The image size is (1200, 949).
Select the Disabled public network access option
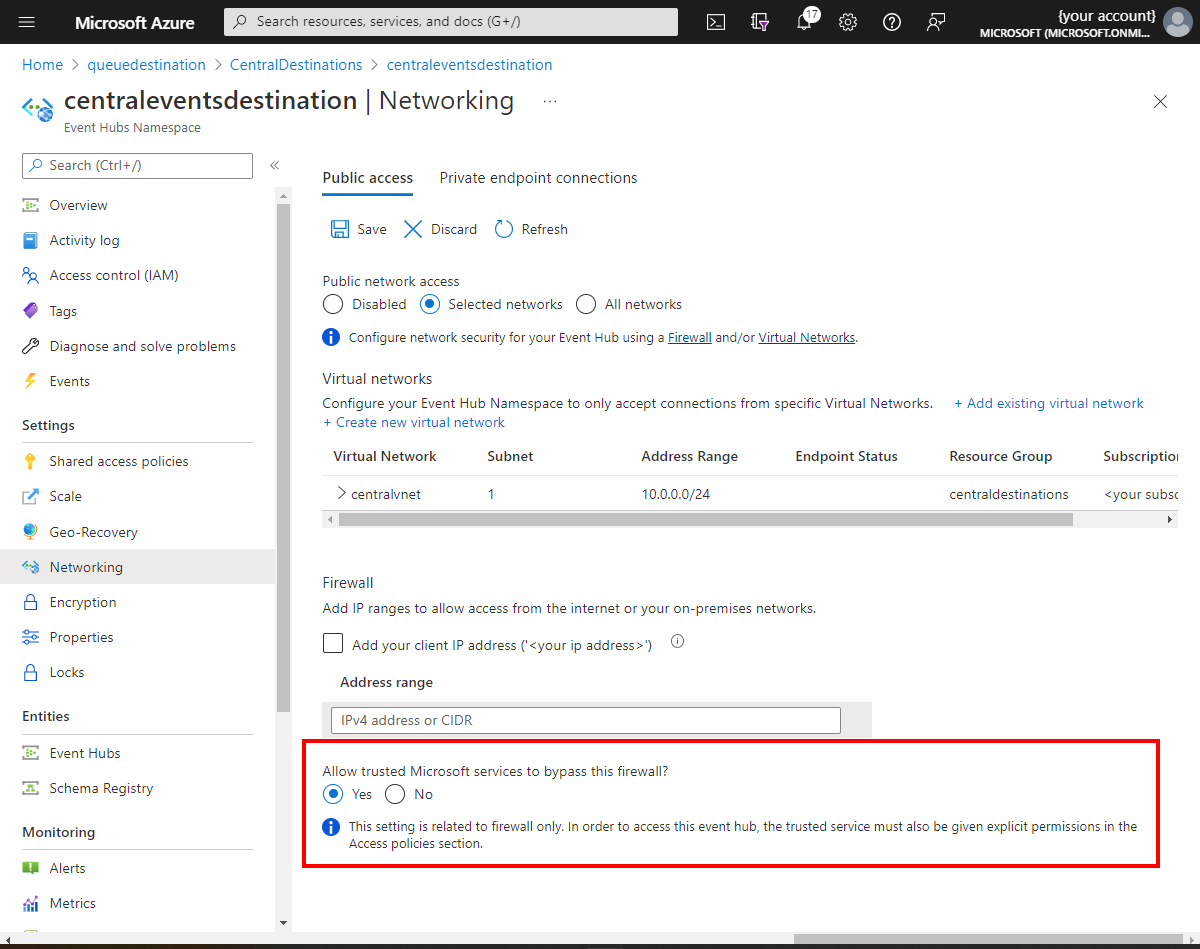click(332, 304)
